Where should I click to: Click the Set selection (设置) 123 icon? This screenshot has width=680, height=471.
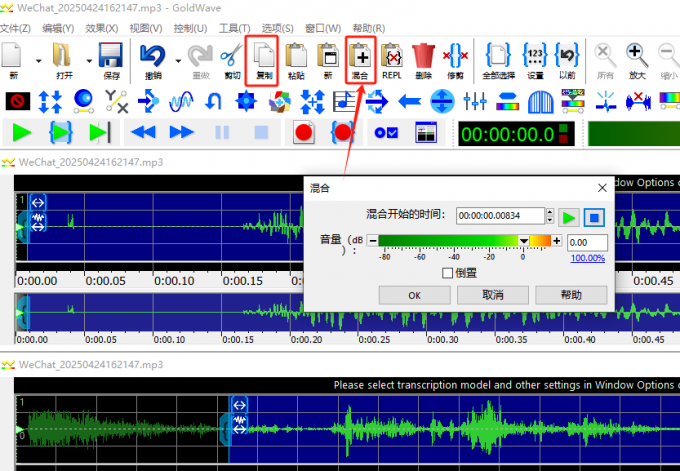(x=535, y=56)
